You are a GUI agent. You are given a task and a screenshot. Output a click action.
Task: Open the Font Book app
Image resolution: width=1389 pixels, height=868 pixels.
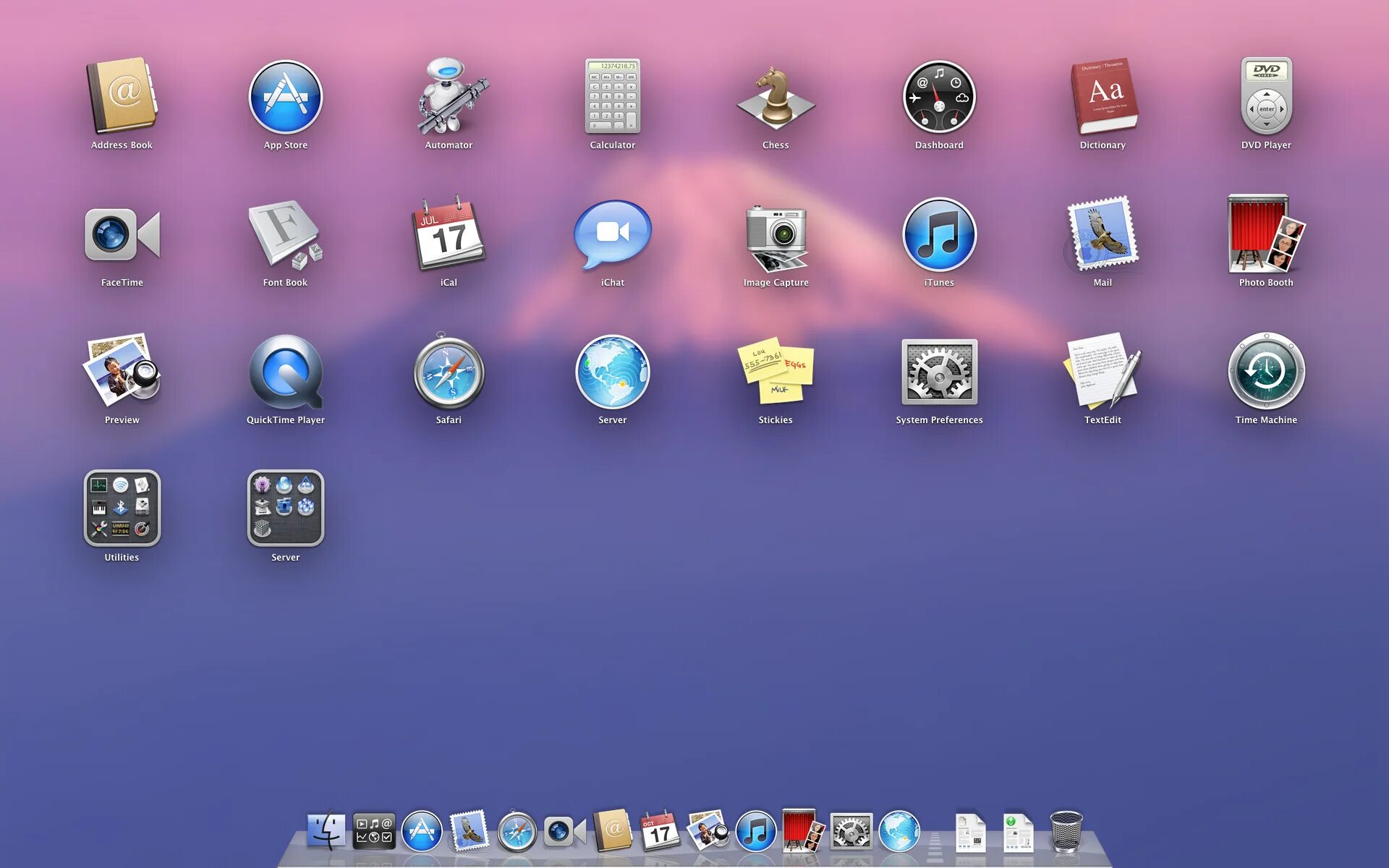point(285,234)
